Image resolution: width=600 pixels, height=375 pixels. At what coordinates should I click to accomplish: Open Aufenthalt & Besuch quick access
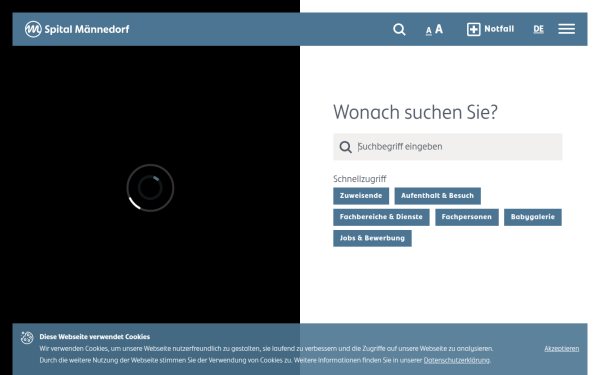[x=437, y=196]
